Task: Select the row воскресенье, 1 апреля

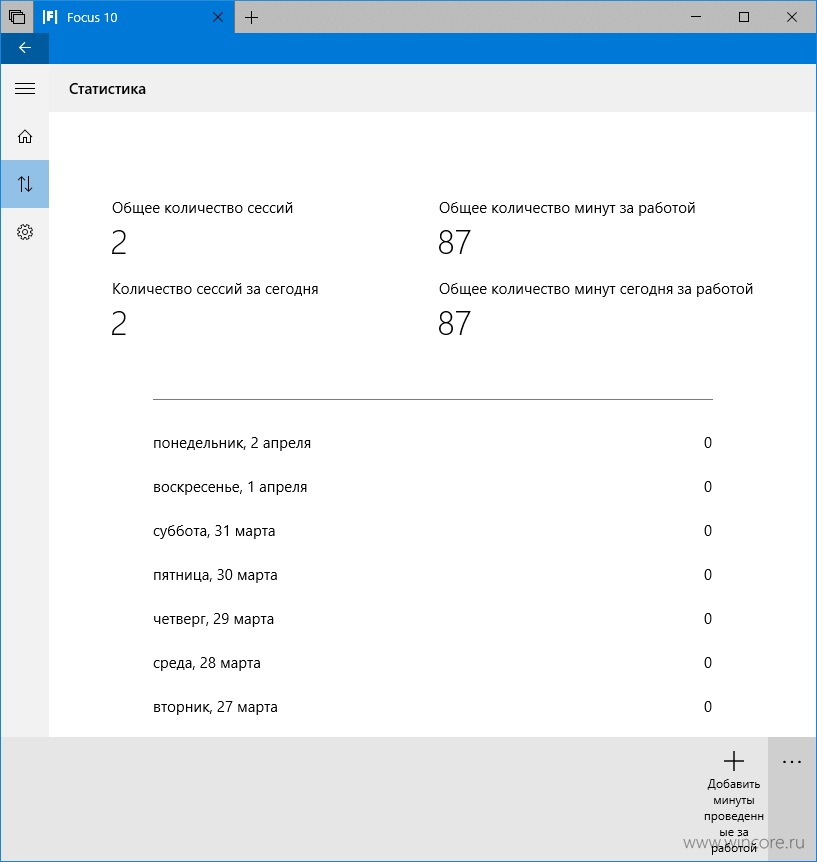Action: pos(433,487)
